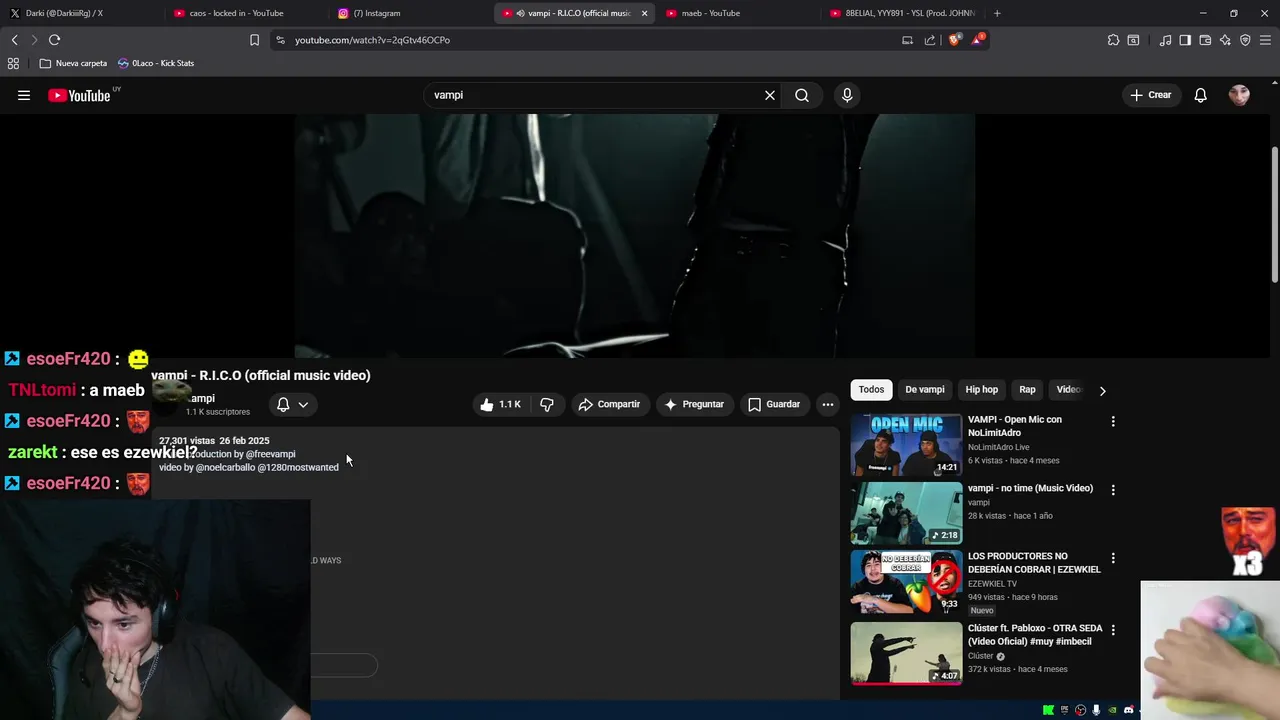1280x720 pixels.
Task: Start voice search with the microphone icon
Action: point(847,95)
